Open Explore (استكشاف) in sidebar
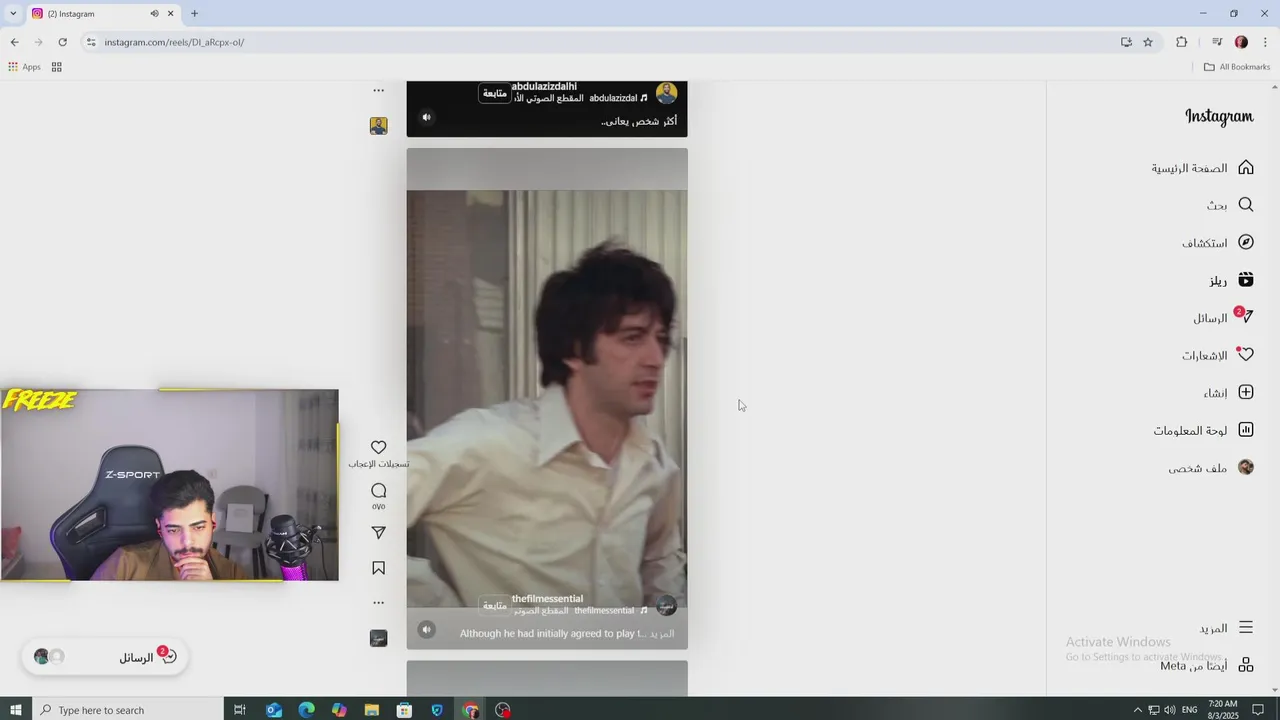The width and height of the screenshot is (1280, 720). pyautogui.click(x=1218, y=243)
